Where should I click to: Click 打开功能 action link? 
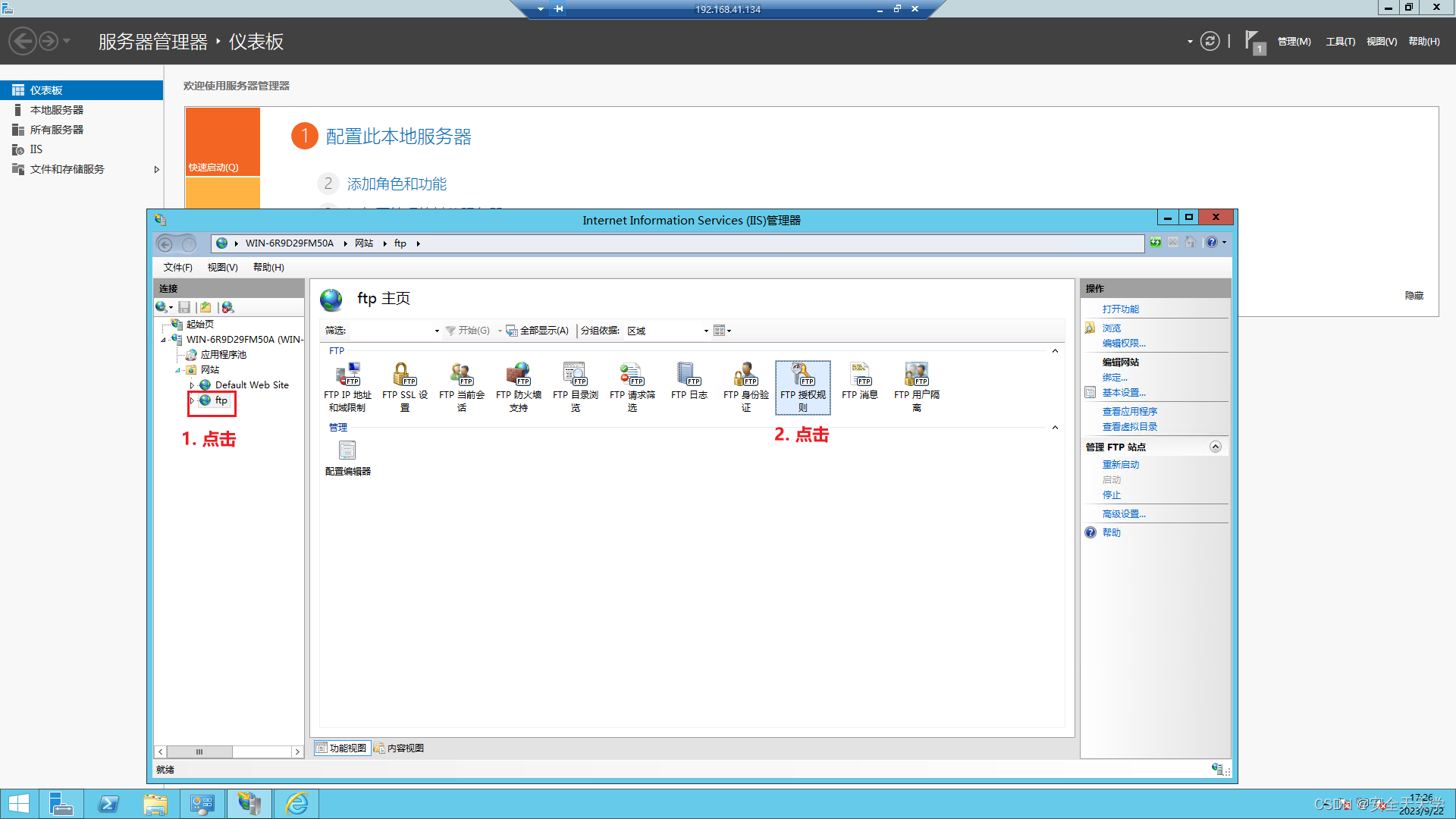click(1121, 309)
